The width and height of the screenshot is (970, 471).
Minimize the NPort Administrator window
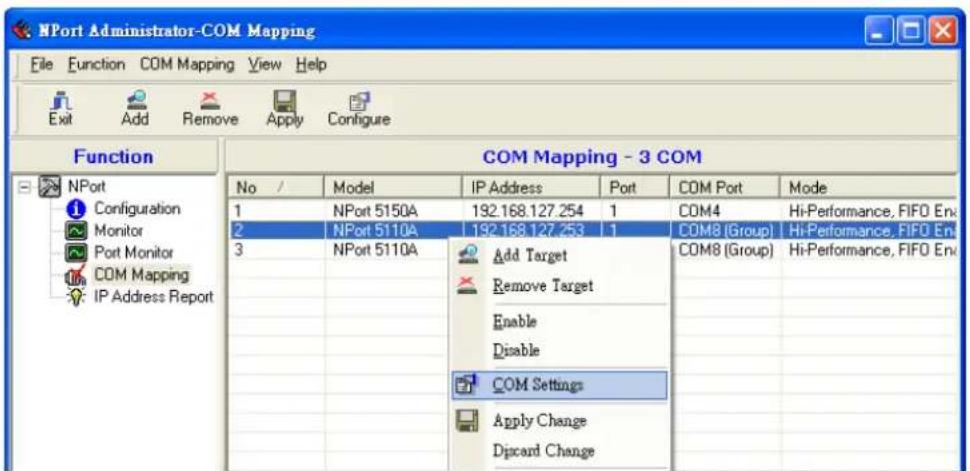879,32
